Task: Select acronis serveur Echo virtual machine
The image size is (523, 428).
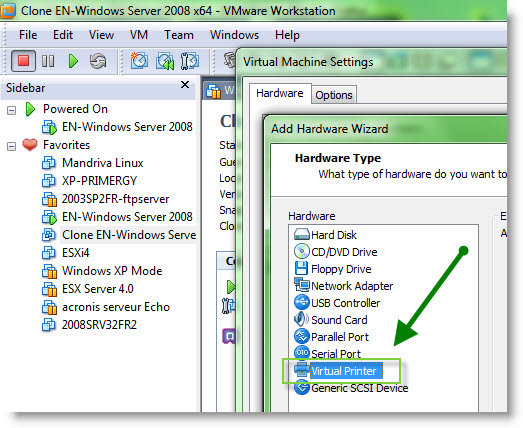Action: pyautogui.click(x=116, y=307)
